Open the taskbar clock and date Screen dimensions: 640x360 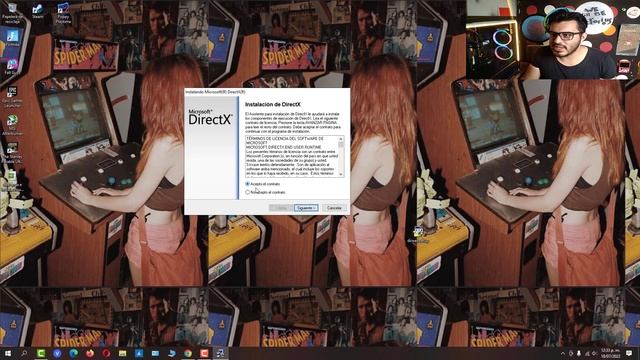609,353
